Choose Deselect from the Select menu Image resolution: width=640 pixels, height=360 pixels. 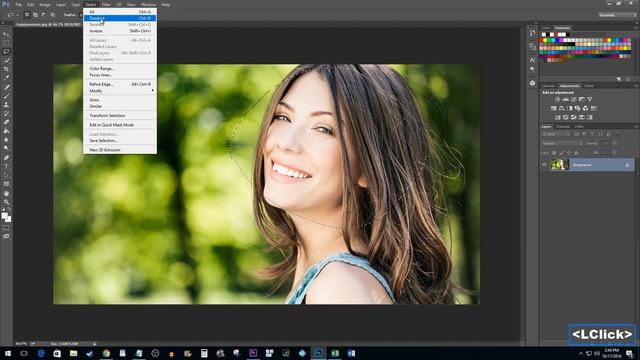coord(120,18)
